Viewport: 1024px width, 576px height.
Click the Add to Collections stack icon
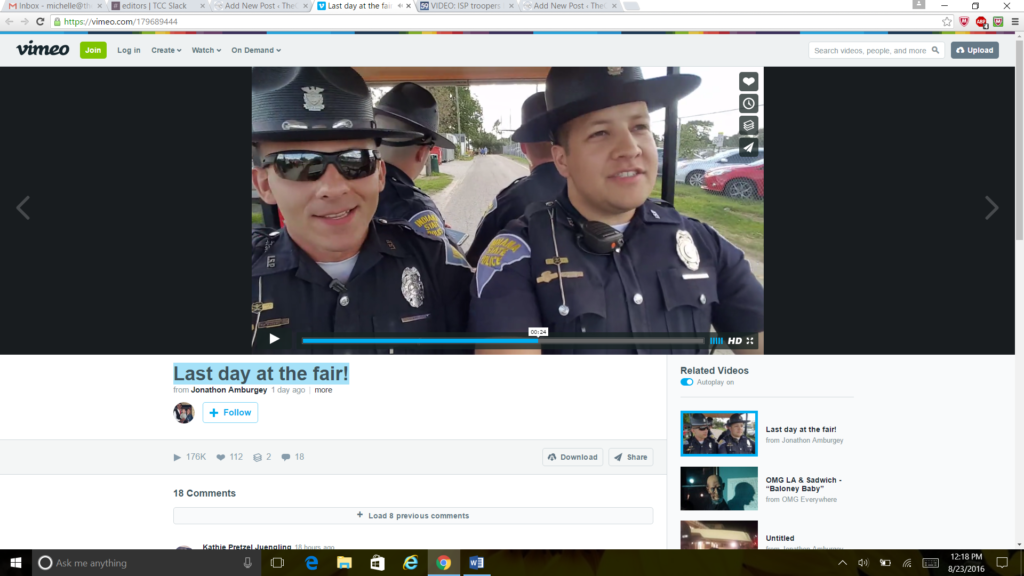point(748,126)
